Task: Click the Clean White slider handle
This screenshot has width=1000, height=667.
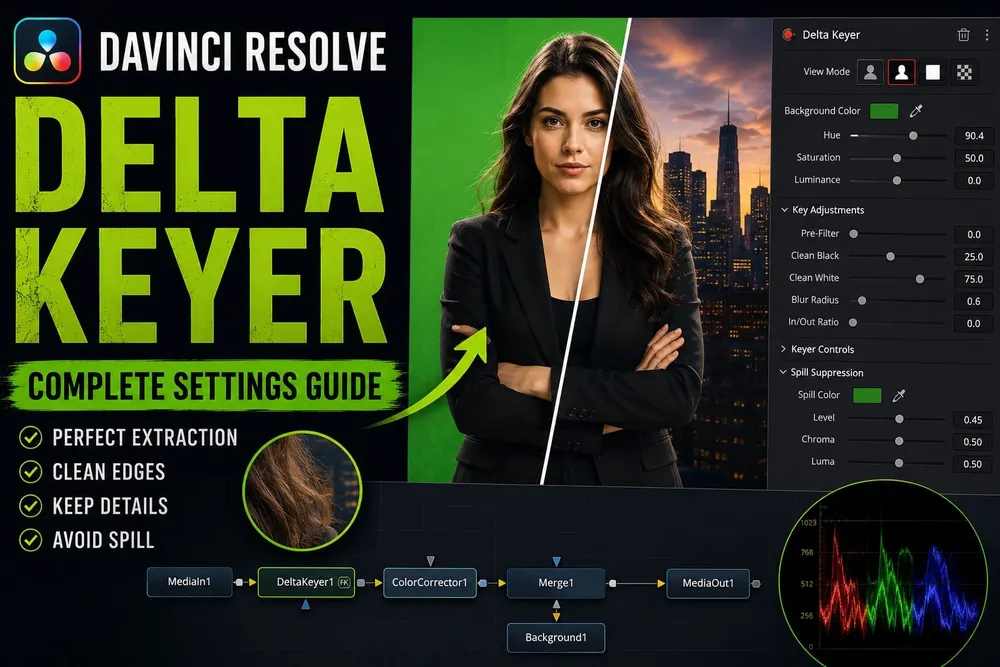Action: click(x=920, y=279)
